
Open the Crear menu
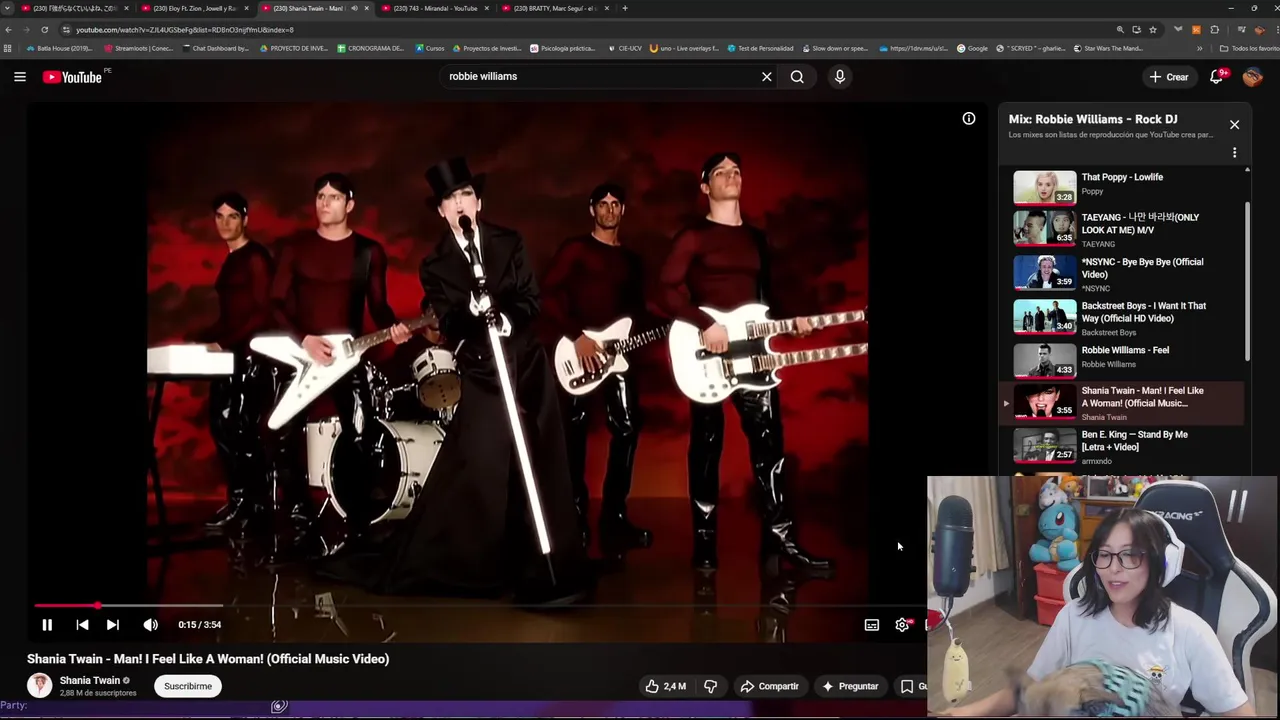point(1169,77)
